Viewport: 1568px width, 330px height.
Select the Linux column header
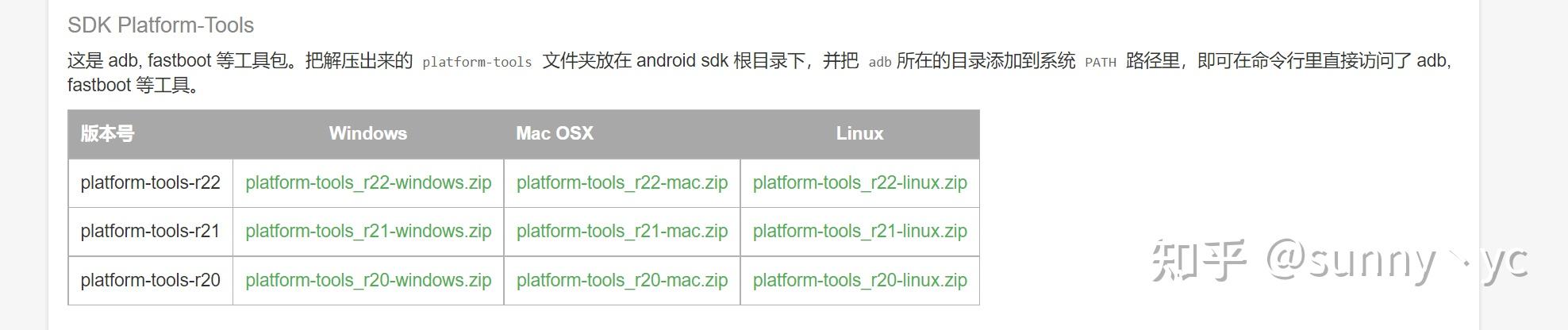pos(859,133)
